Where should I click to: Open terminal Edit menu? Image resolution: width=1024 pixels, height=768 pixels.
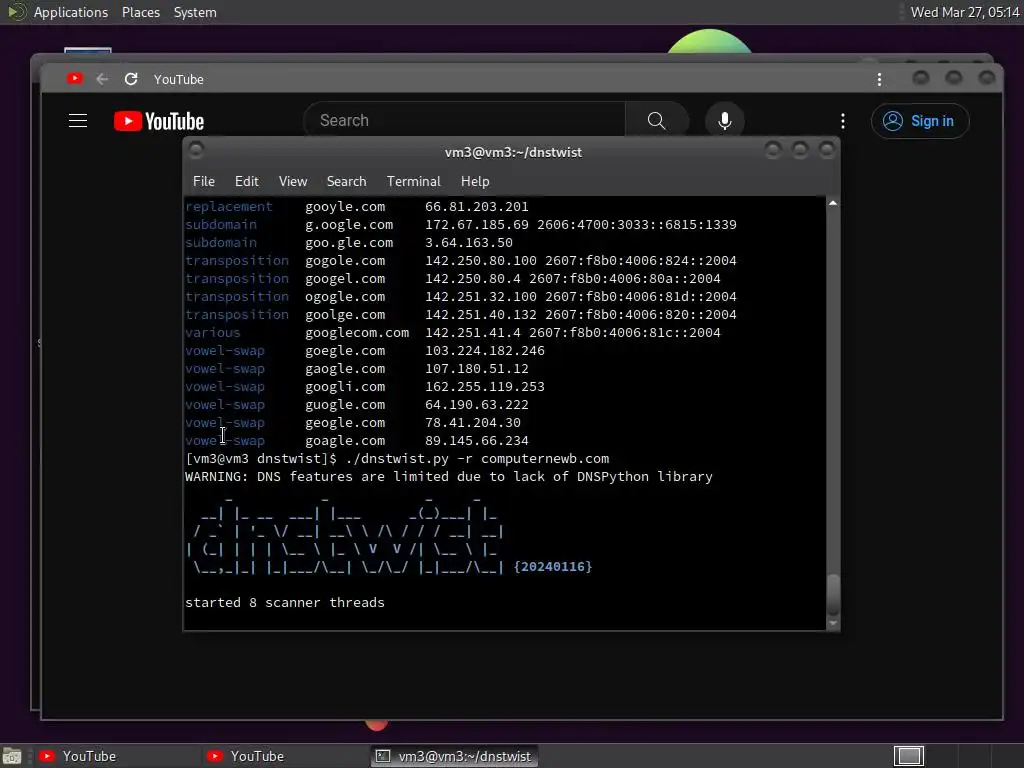pos(246,182)
